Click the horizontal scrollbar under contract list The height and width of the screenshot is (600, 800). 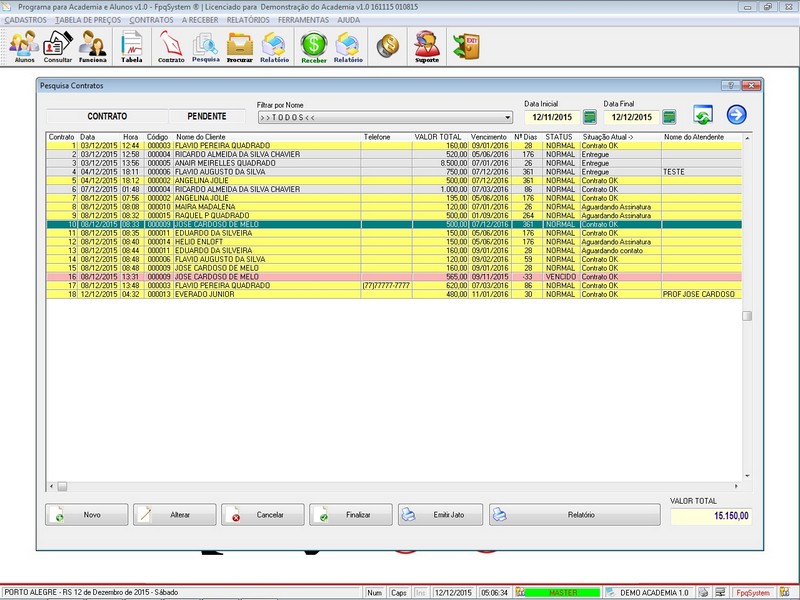tap(400, 486)
